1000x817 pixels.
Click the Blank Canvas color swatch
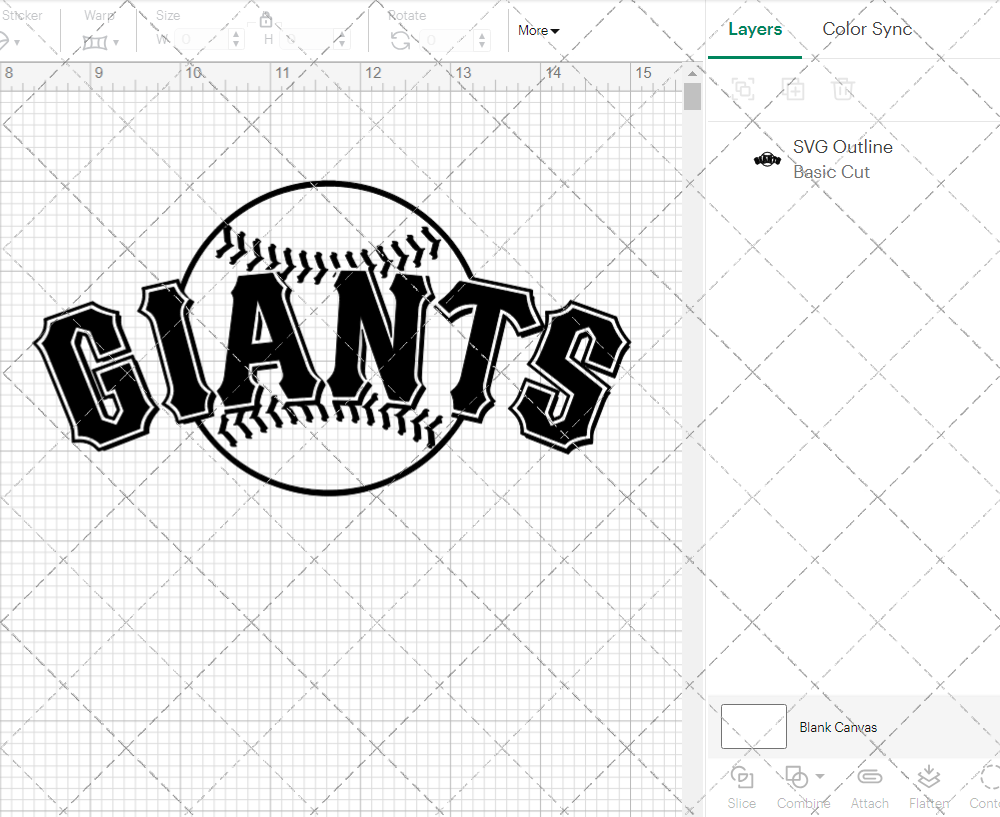(x=753, y=727)
